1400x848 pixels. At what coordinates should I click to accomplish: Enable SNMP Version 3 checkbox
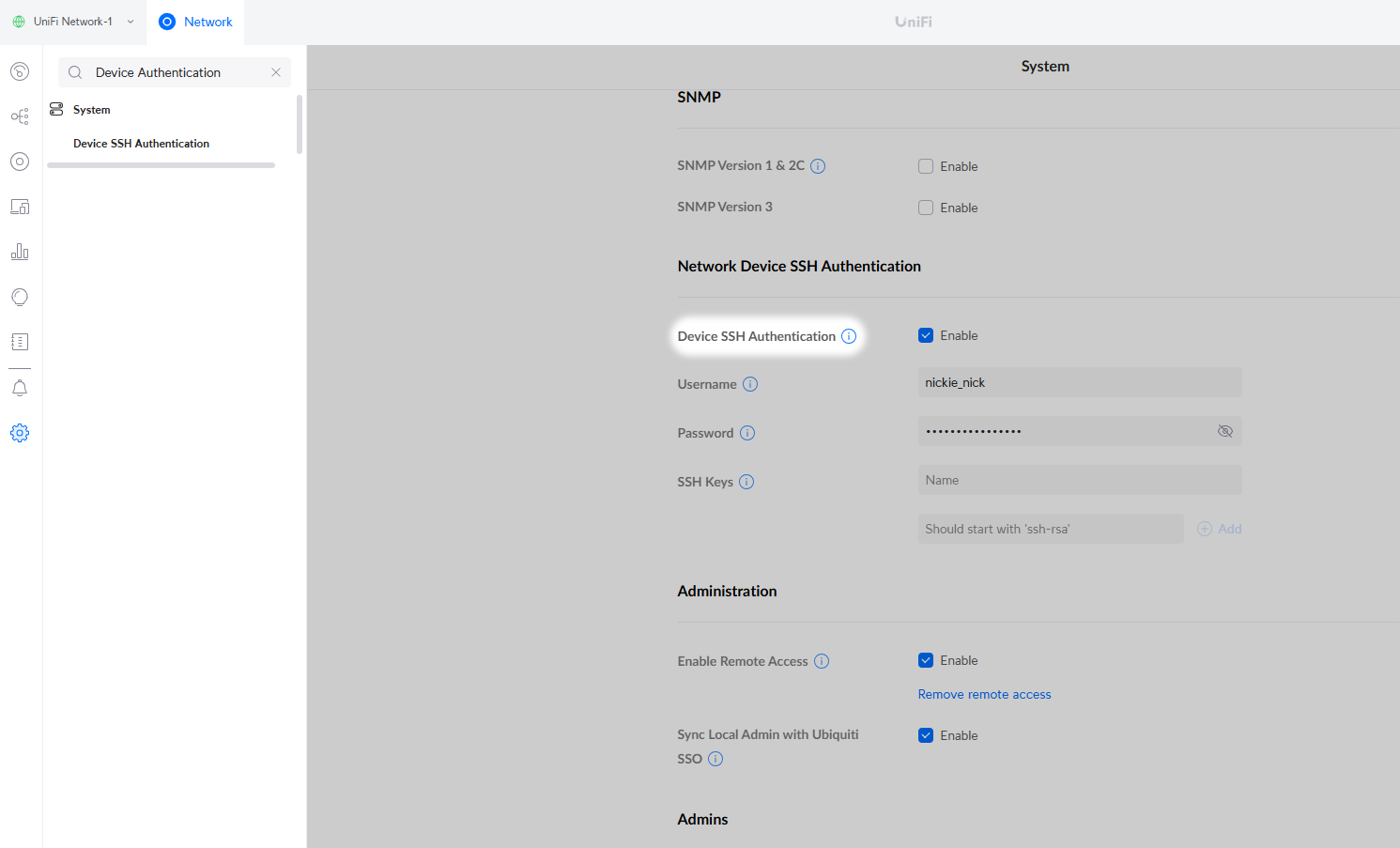click(x=926, y=208)
